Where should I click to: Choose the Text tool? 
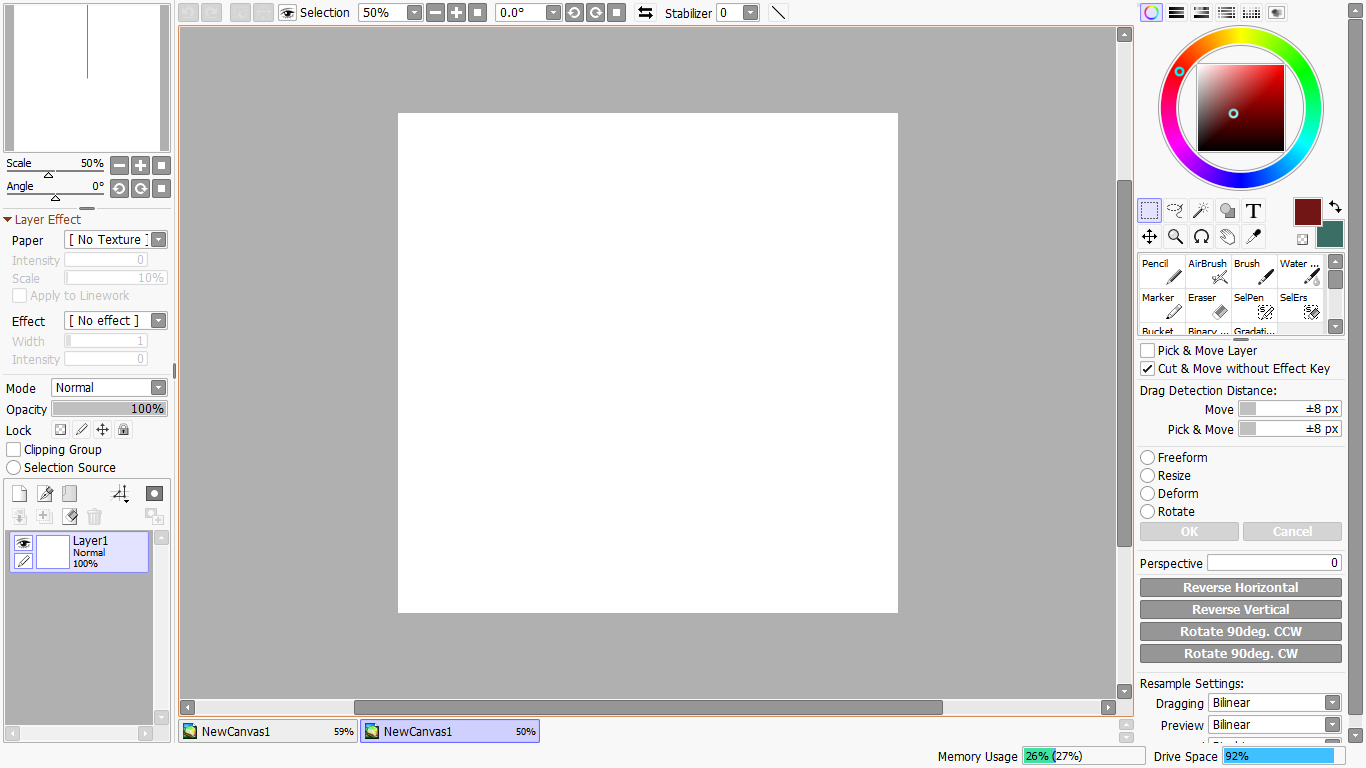click(1253, 211)
